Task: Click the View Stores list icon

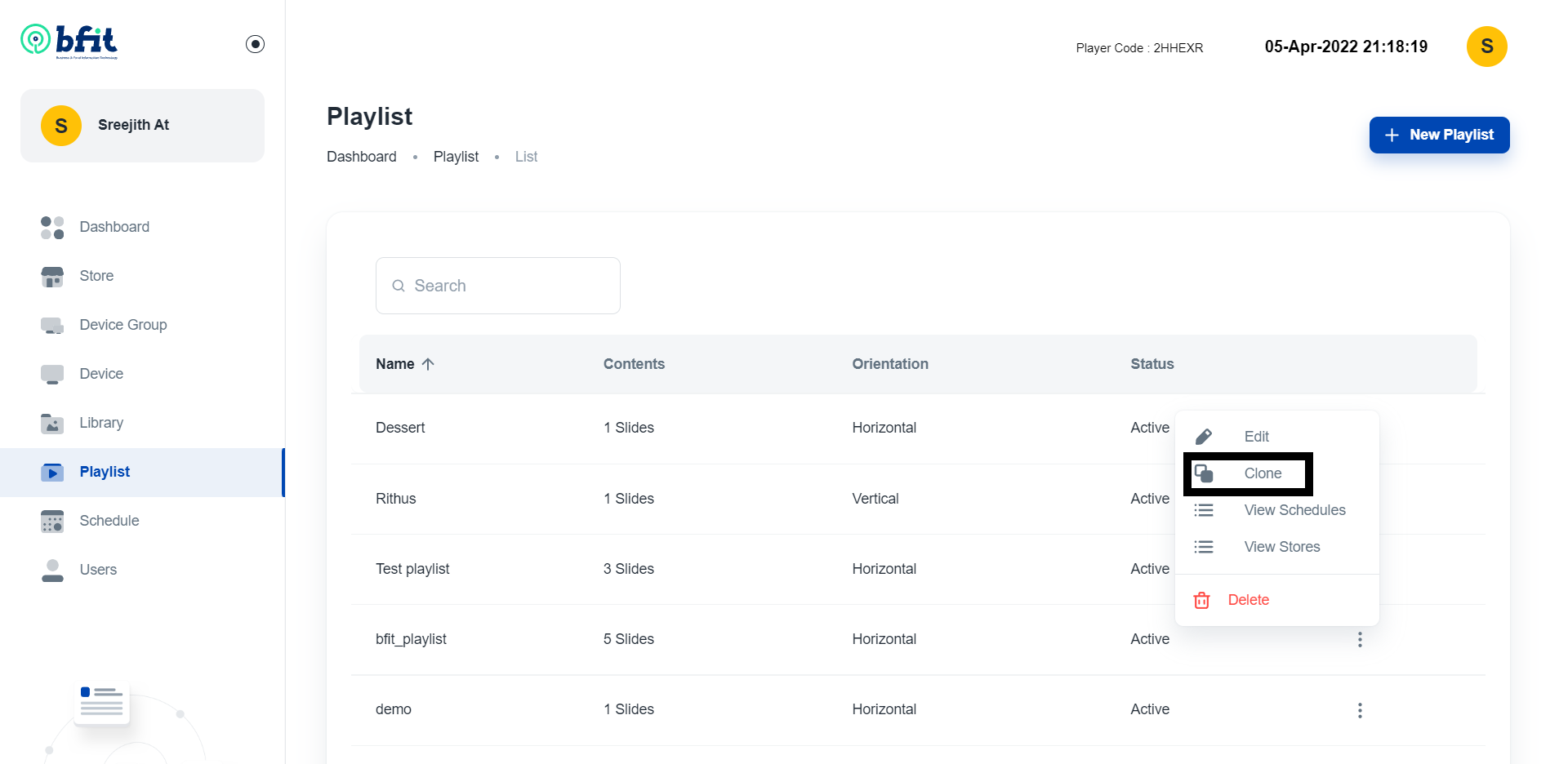Action: [1204, 547]
